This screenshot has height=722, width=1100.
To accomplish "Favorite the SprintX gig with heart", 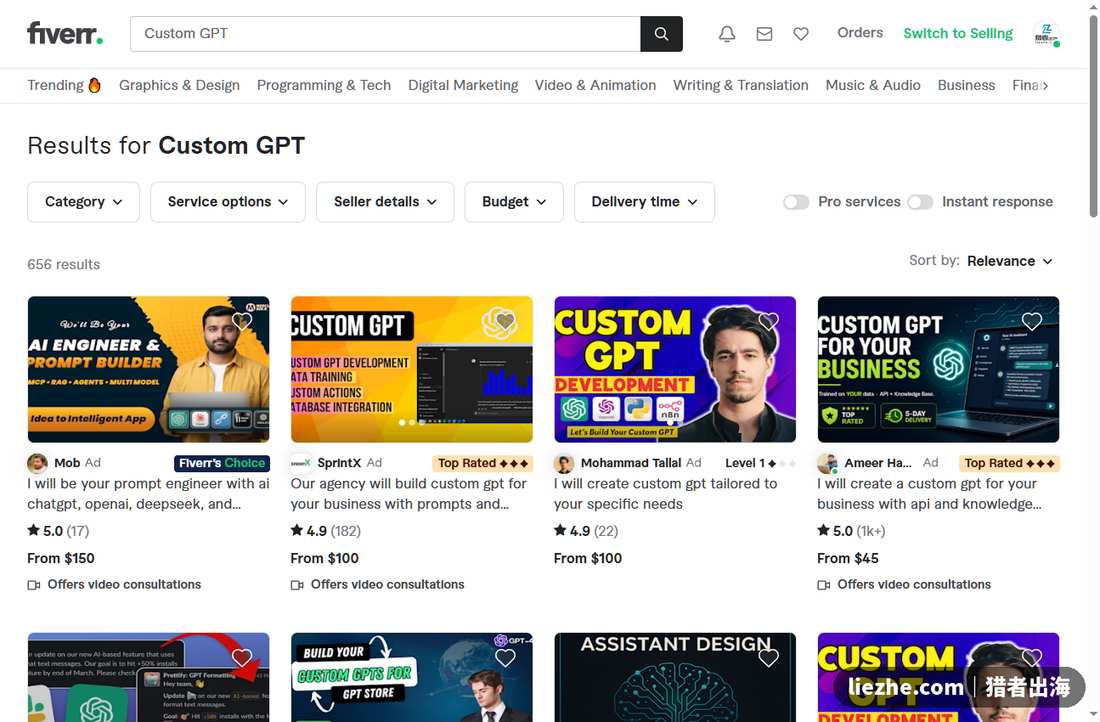I will (505, 321).
